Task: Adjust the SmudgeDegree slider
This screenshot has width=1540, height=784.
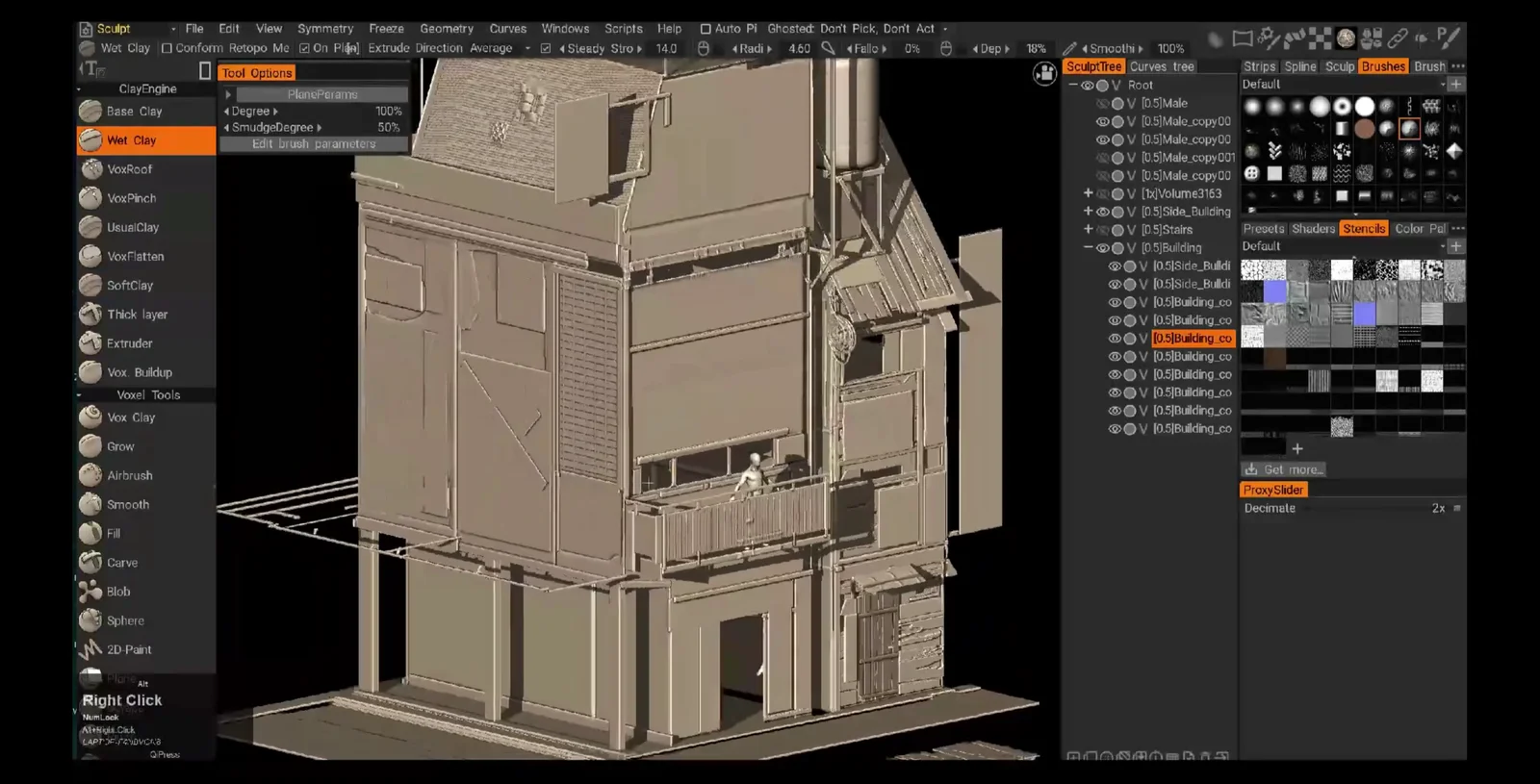Action: click(x=314, y=127)
